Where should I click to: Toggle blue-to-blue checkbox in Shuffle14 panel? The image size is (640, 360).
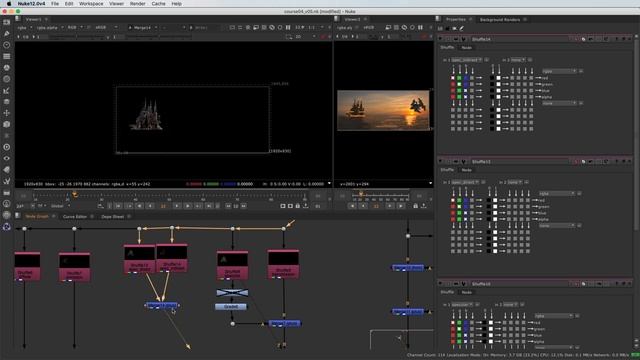click(466, 91)
